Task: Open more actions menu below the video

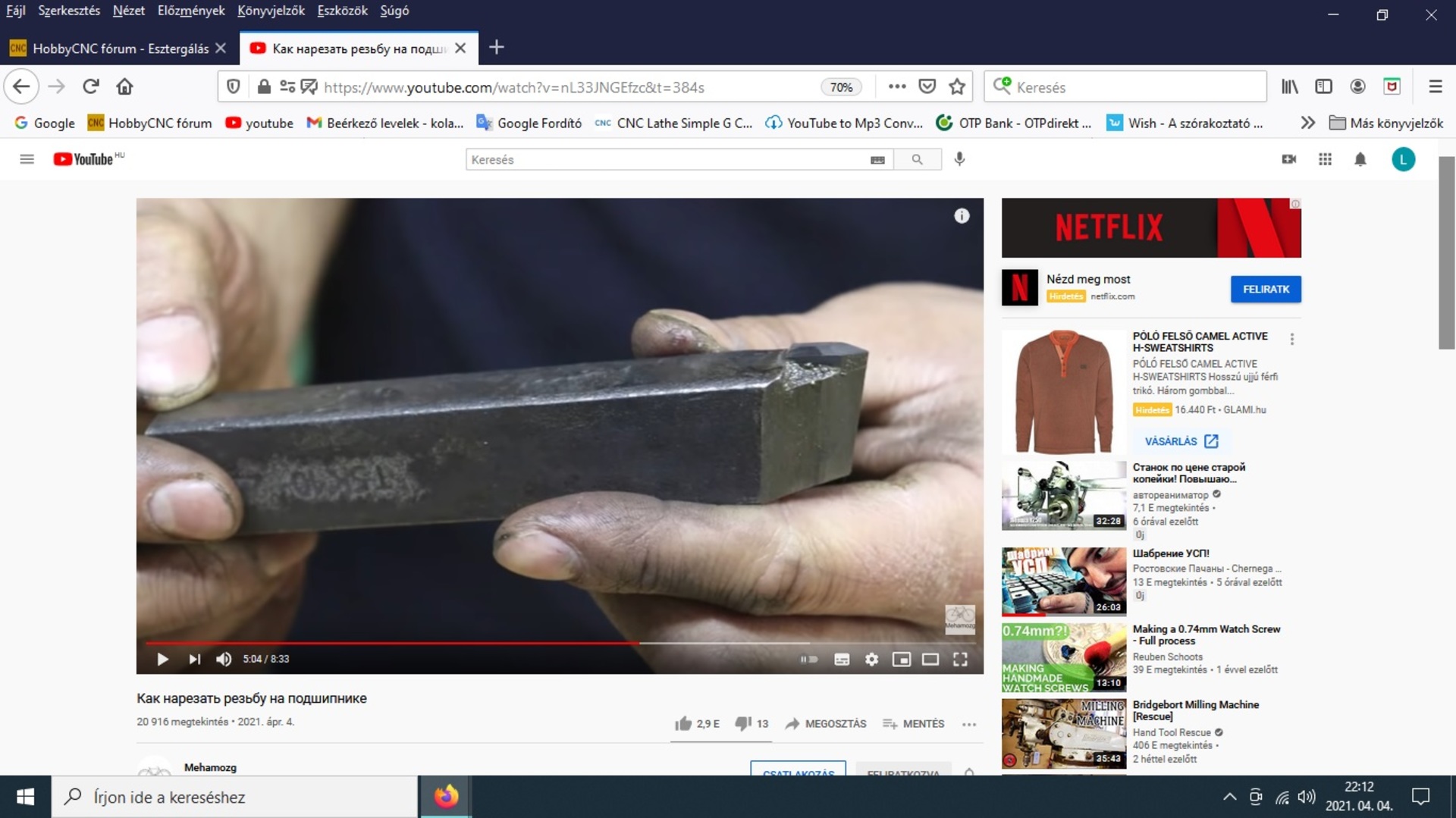Action: [968, 724]
